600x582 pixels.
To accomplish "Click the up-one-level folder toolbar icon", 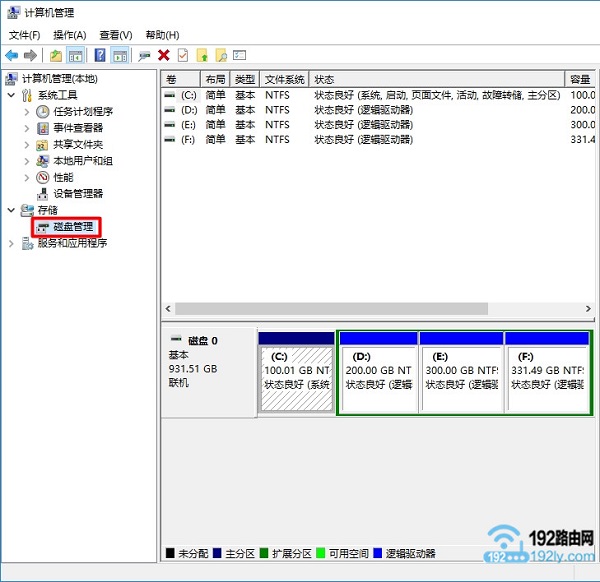I will 55,55.
